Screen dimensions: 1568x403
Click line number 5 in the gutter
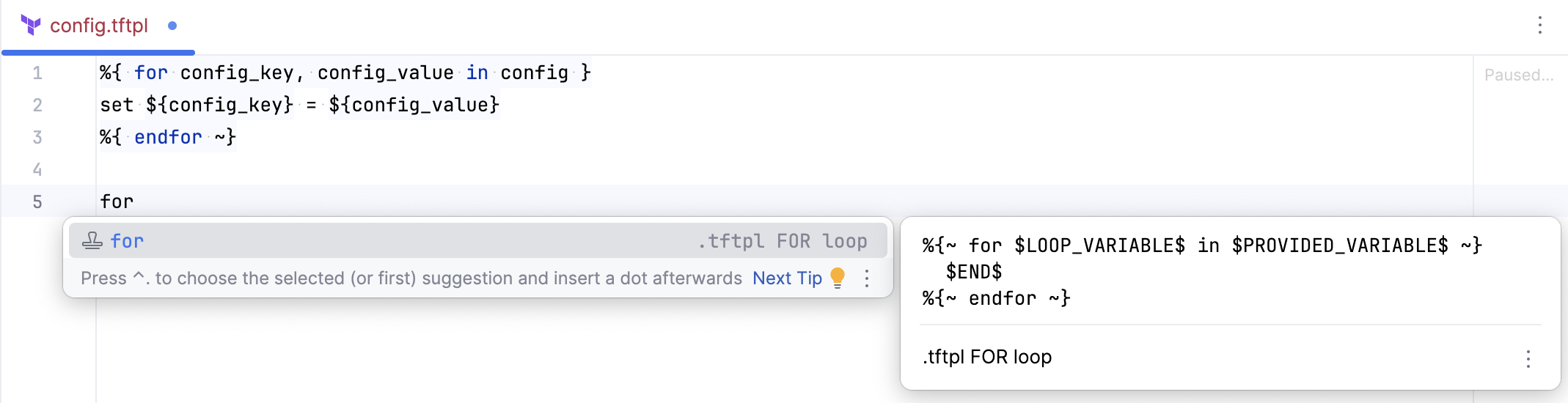37,202
